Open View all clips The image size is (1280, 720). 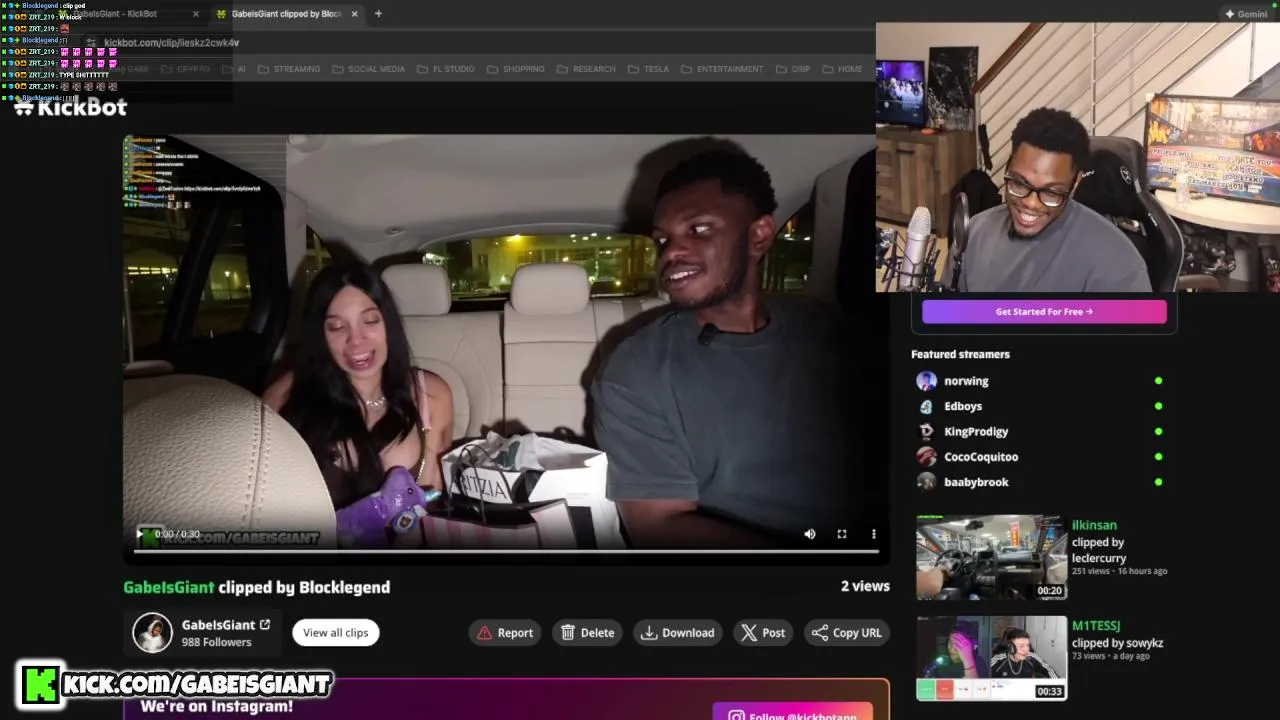[x=336, y=632]
